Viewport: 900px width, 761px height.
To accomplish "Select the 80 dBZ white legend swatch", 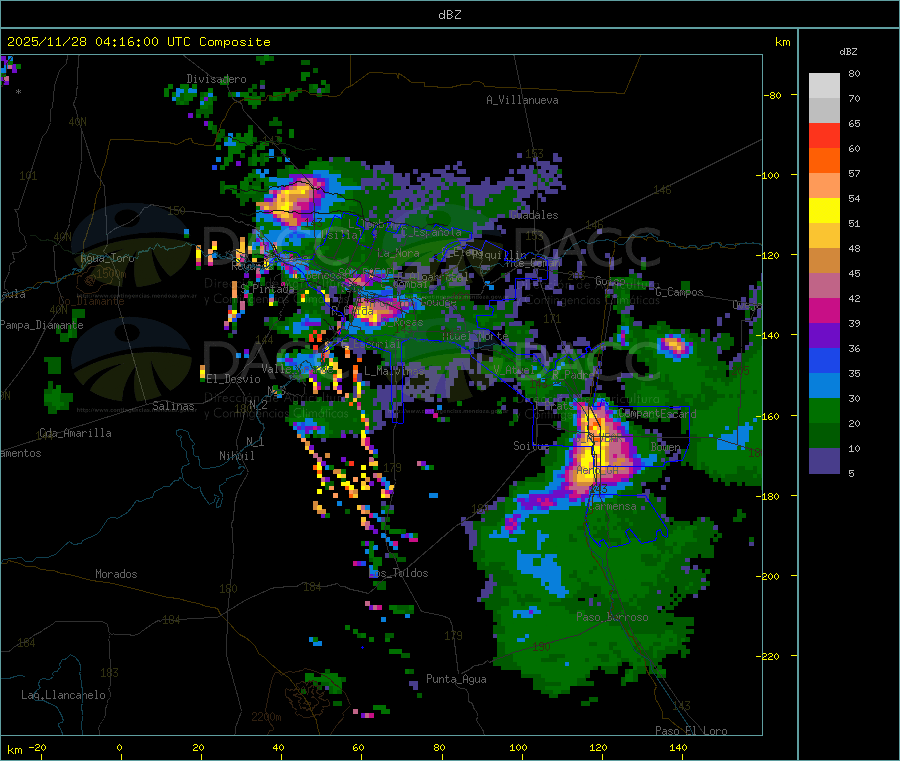I will [x=824, y=86].
